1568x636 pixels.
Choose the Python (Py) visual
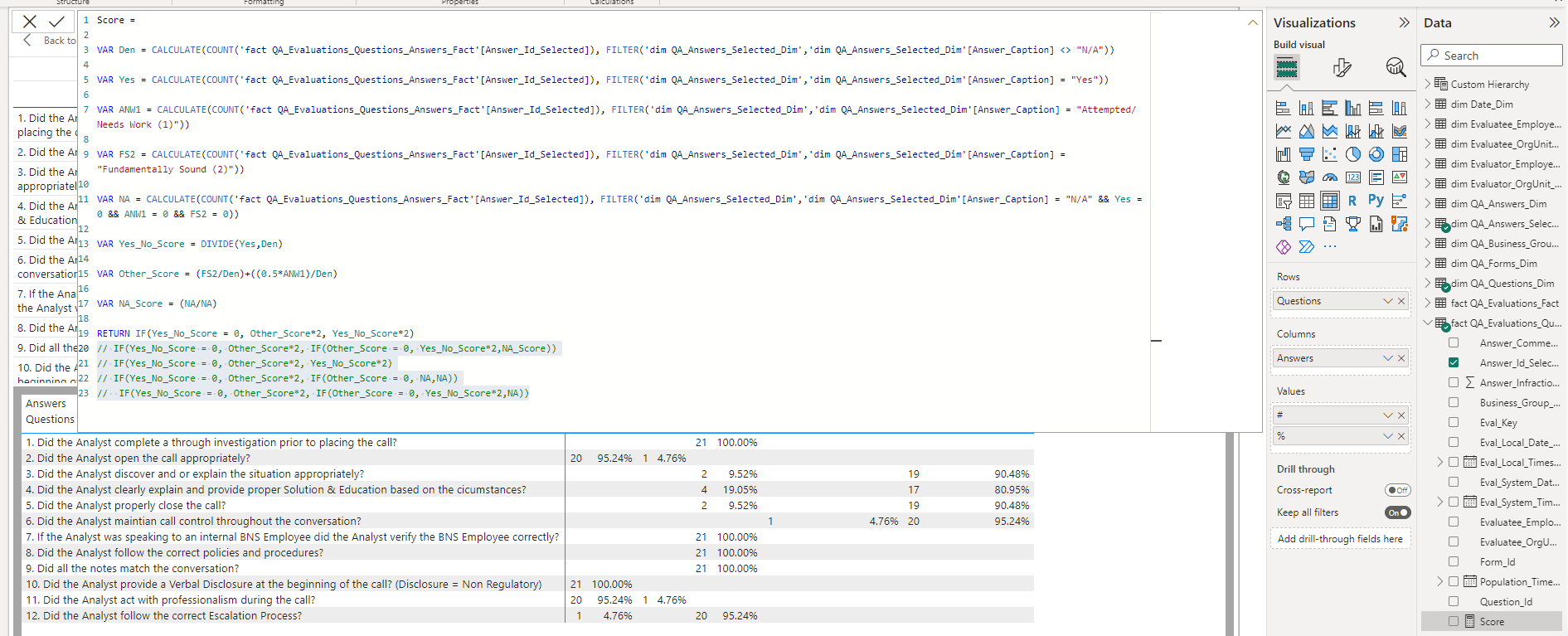[1376, 200]
